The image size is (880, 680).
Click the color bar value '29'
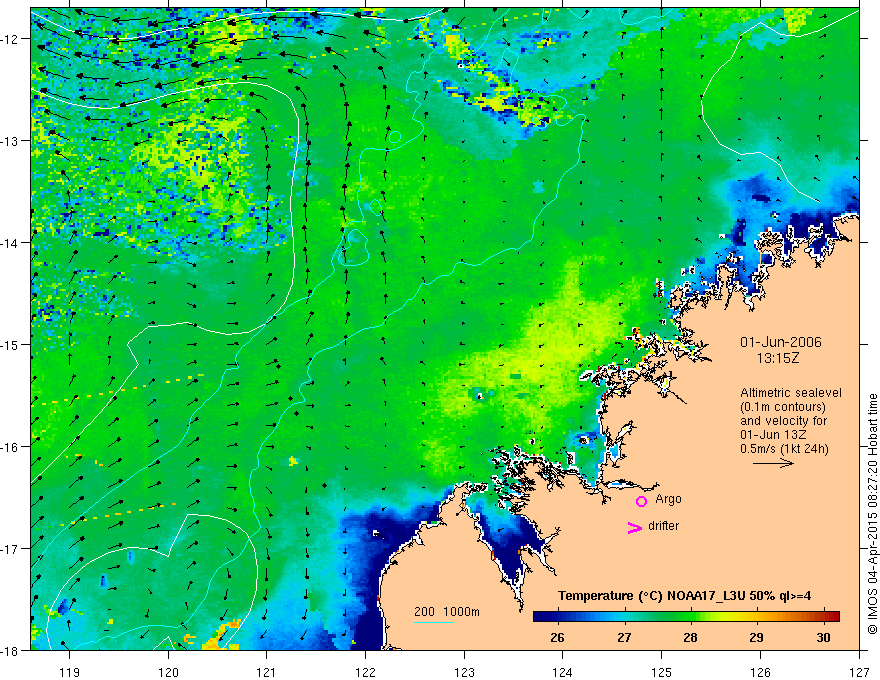pyautogui.click(x=757, y=637)
